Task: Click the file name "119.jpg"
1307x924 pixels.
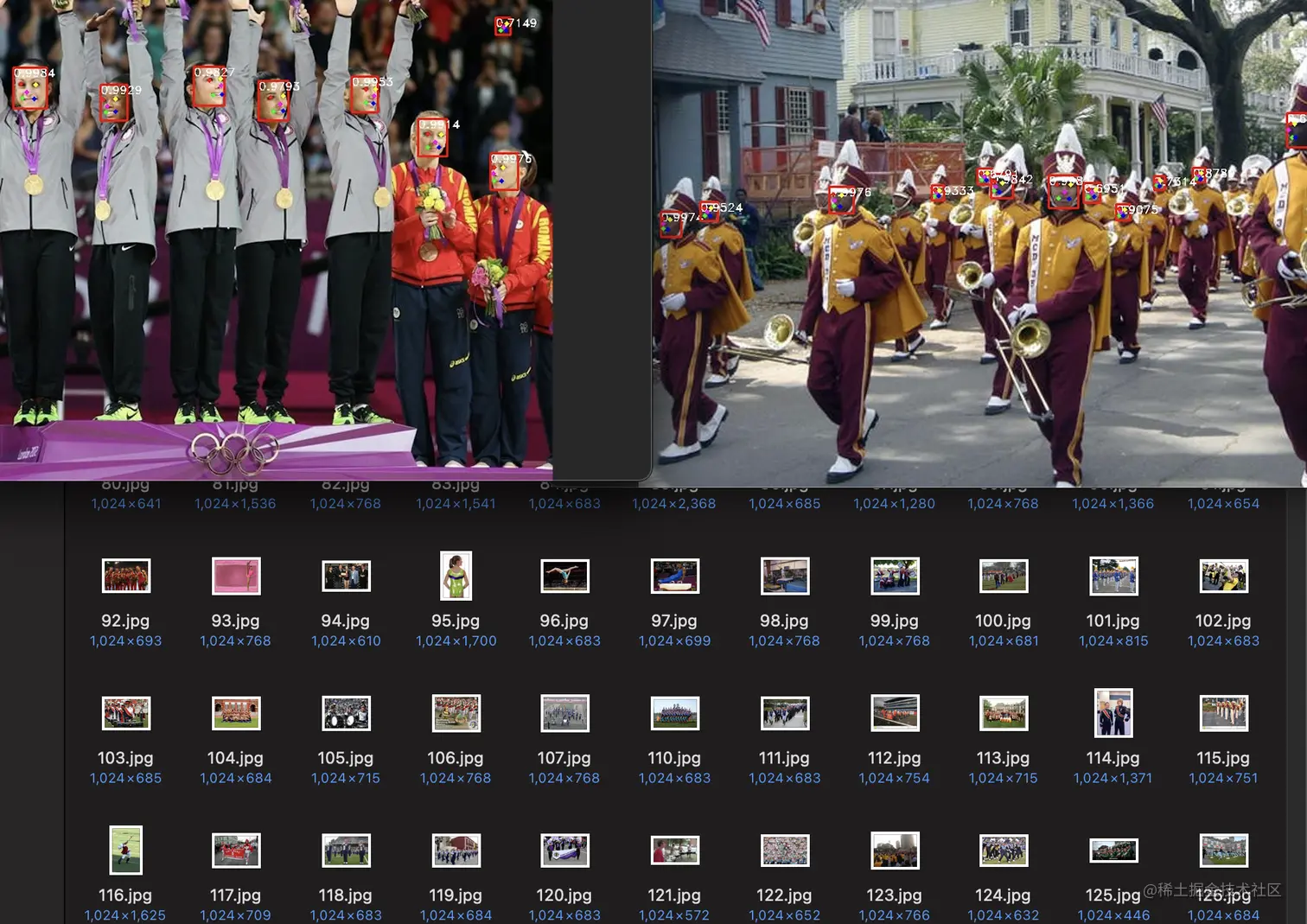Action: pos(456,895)
